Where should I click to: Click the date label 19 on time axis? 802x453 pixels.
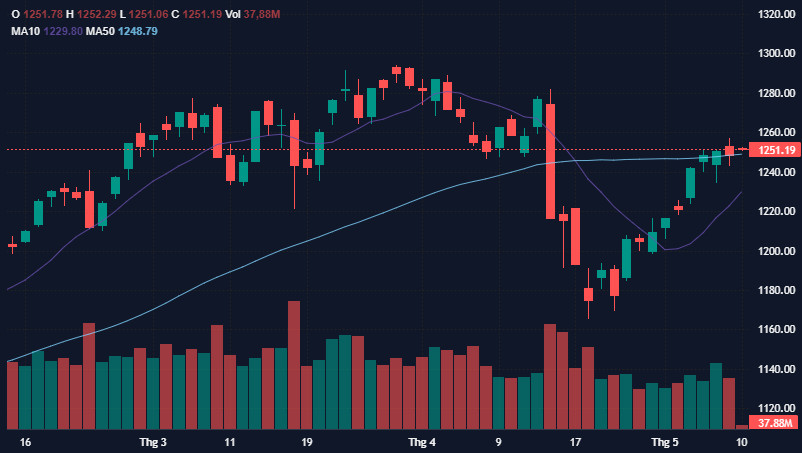[306, 442]
